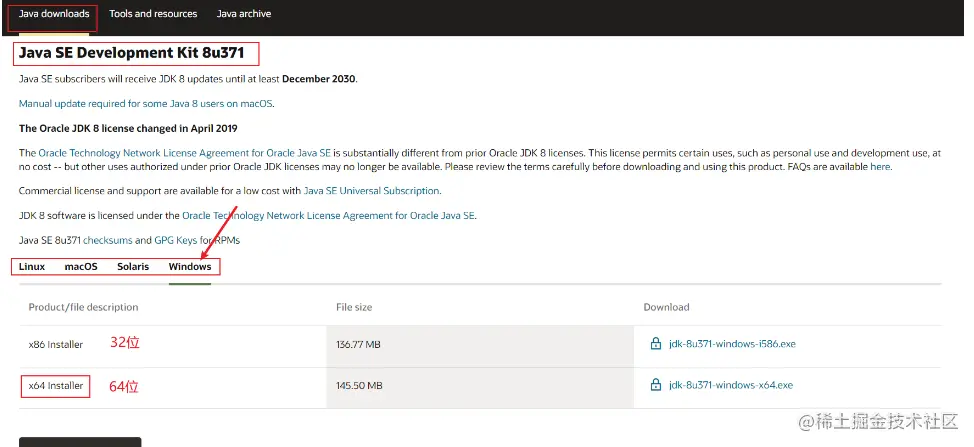Select the Solaris platform tab
The image size is (974, 447).
tap(133, 267)
